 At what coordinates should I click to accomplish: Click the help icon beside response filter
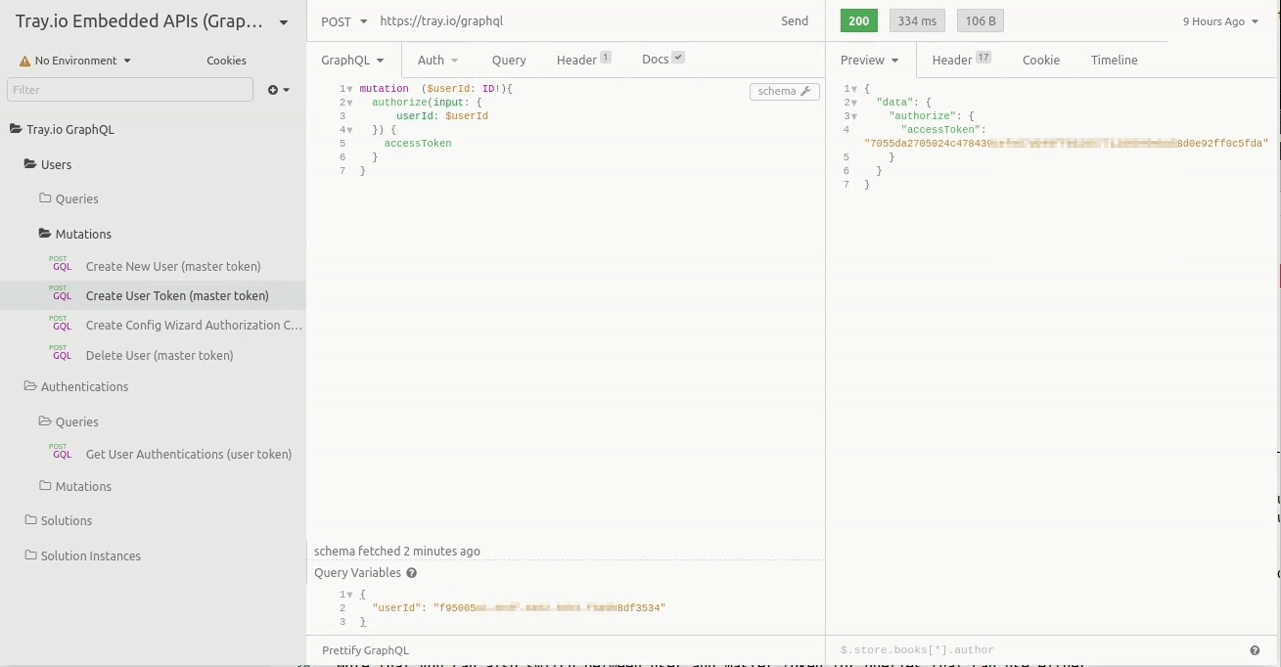tap(1254, 650)
